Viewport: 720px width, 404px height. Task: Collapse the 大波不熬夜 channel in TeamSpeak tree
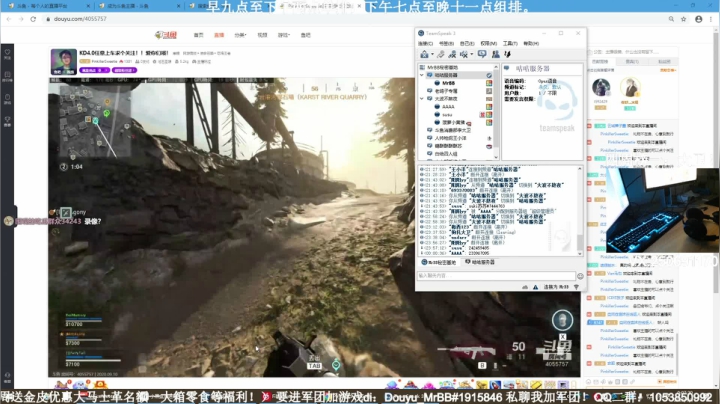click(x=422, y=98)
